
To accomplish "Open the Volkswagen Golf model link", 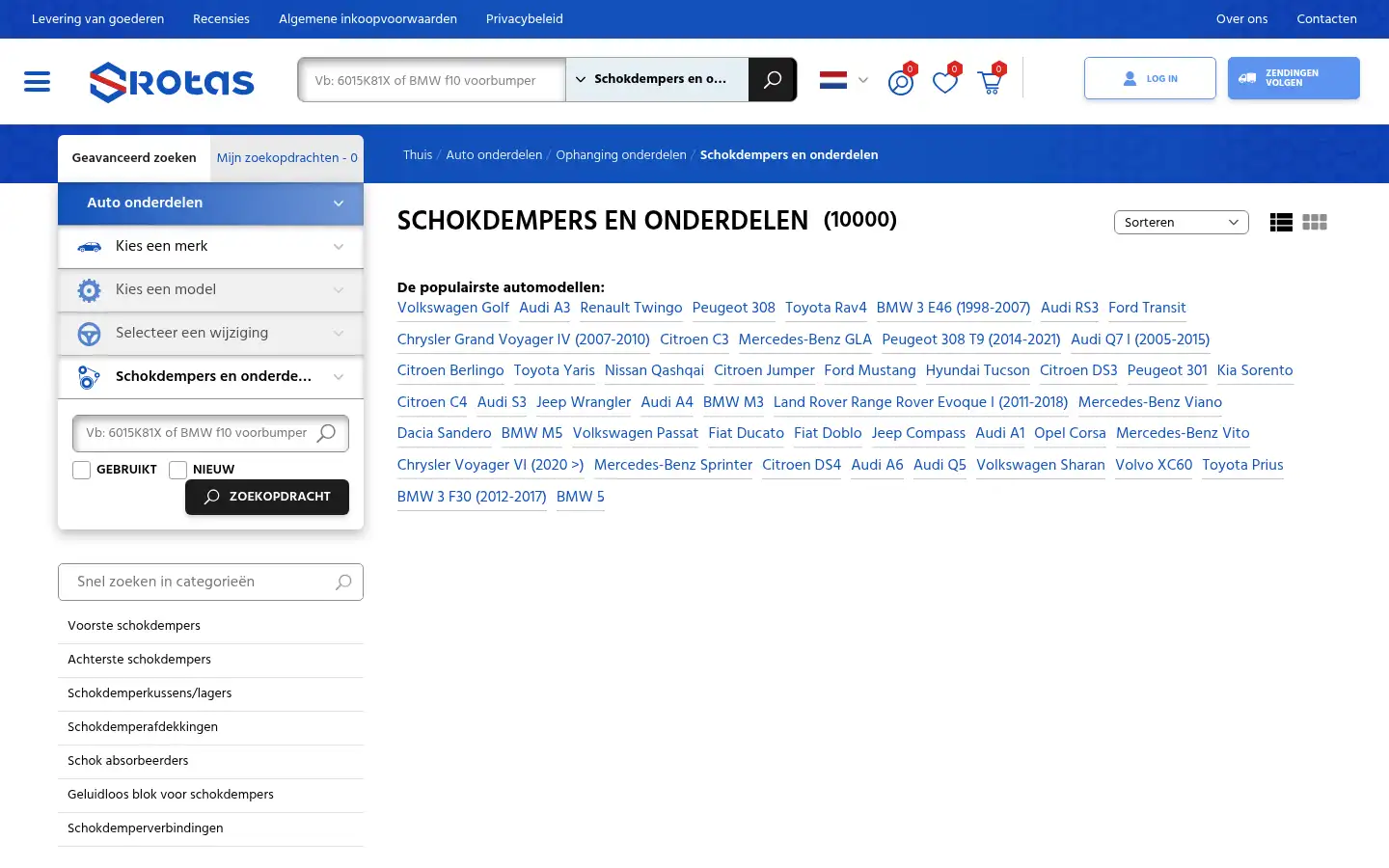I will click(453, 309).
